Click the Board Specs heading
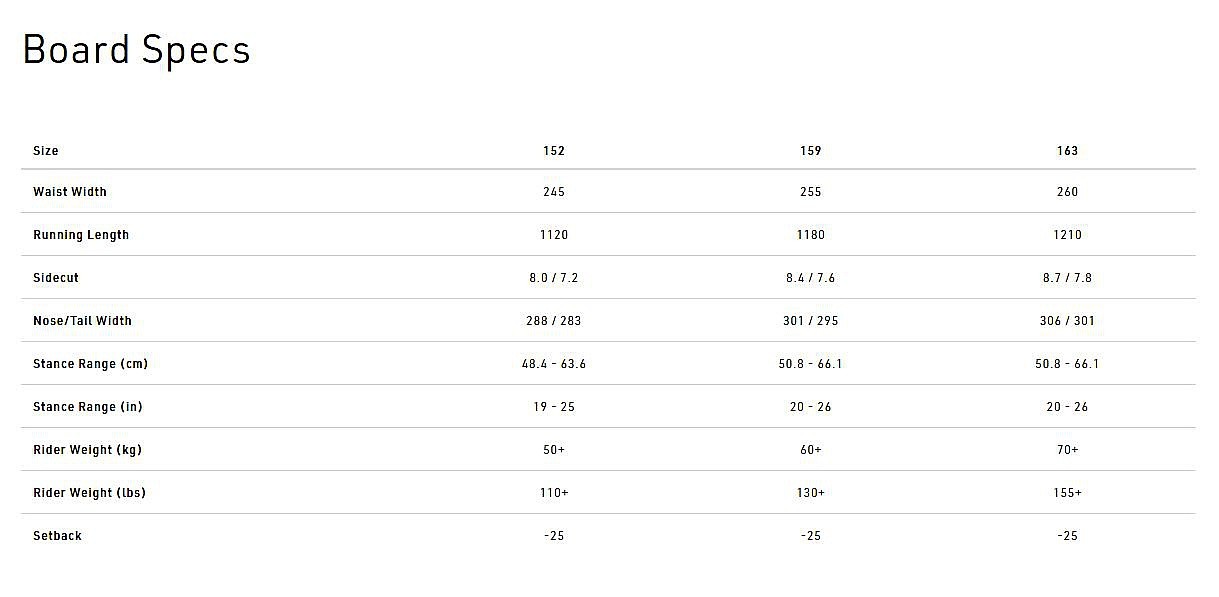The width and height of the screenshot is (1219, 597). click(136, 50)
